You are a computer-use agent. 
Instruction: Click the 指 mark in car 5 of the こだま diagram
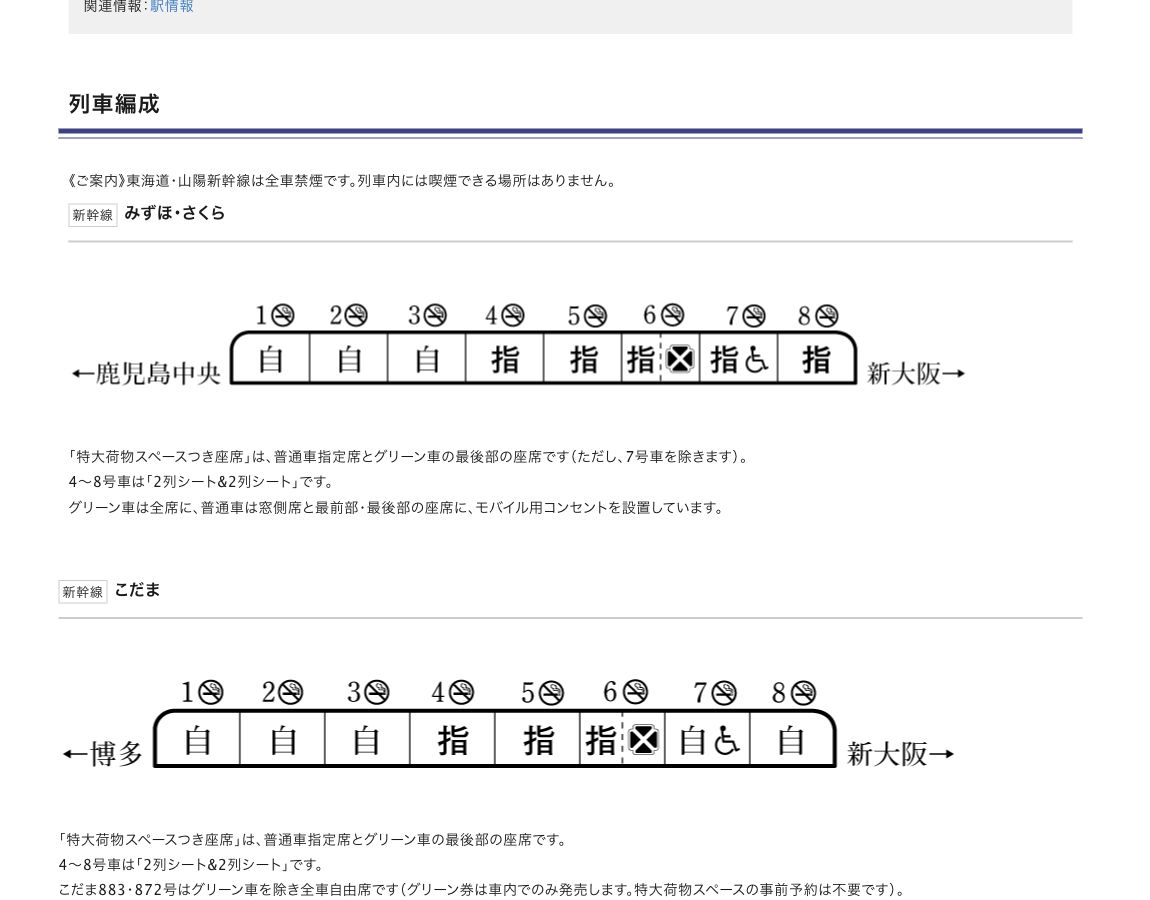click(x=538, y=740)
